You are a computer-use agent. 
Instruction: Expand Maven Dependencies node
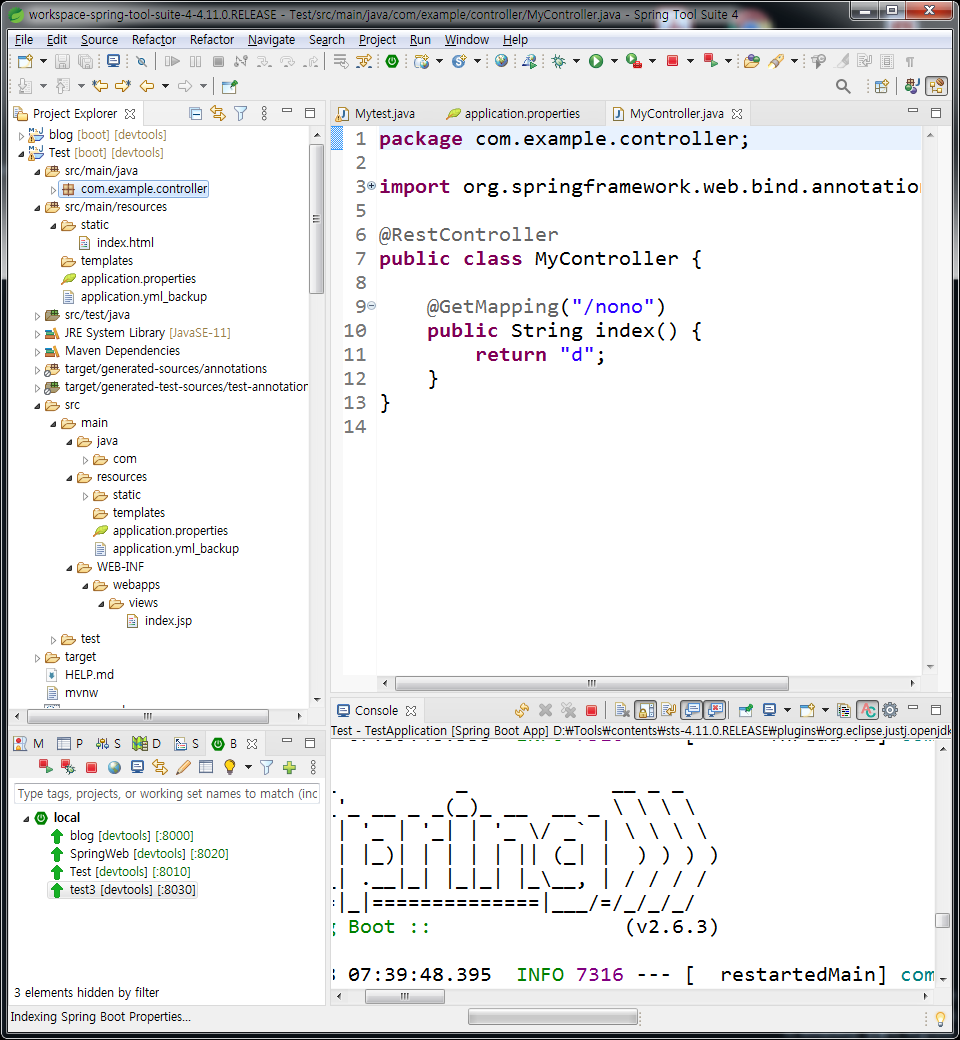(37, 352)
